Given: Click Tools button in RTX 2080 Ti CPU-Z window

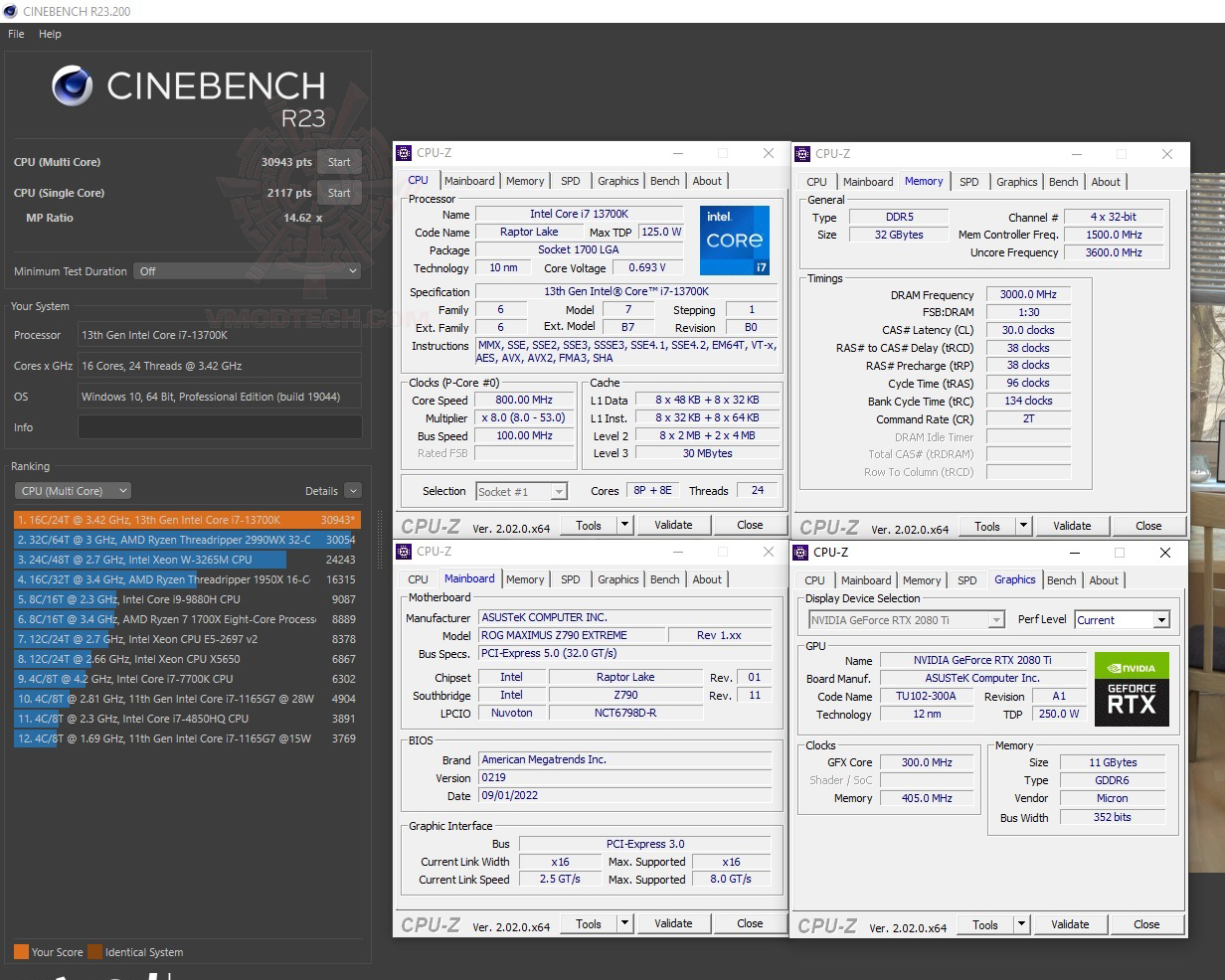Looking at the screenshot, I should pyautogui.click(x=985, y=924).
